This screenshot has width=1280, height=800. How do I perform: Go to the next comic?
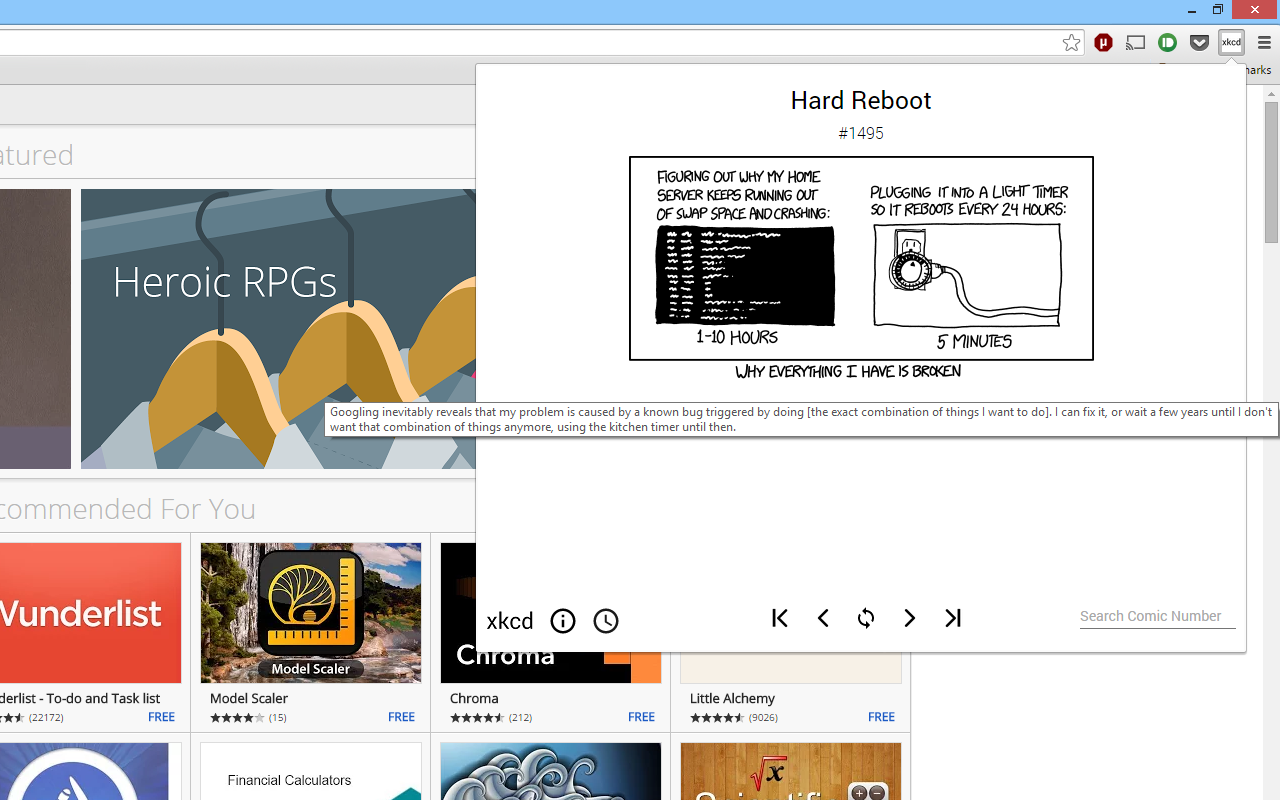tap(909, 619)
